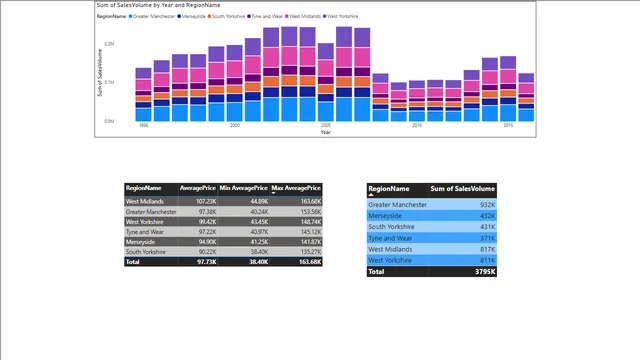Click the 2005 label on the year axis
The image size is (640, 360).
[326, 125]
